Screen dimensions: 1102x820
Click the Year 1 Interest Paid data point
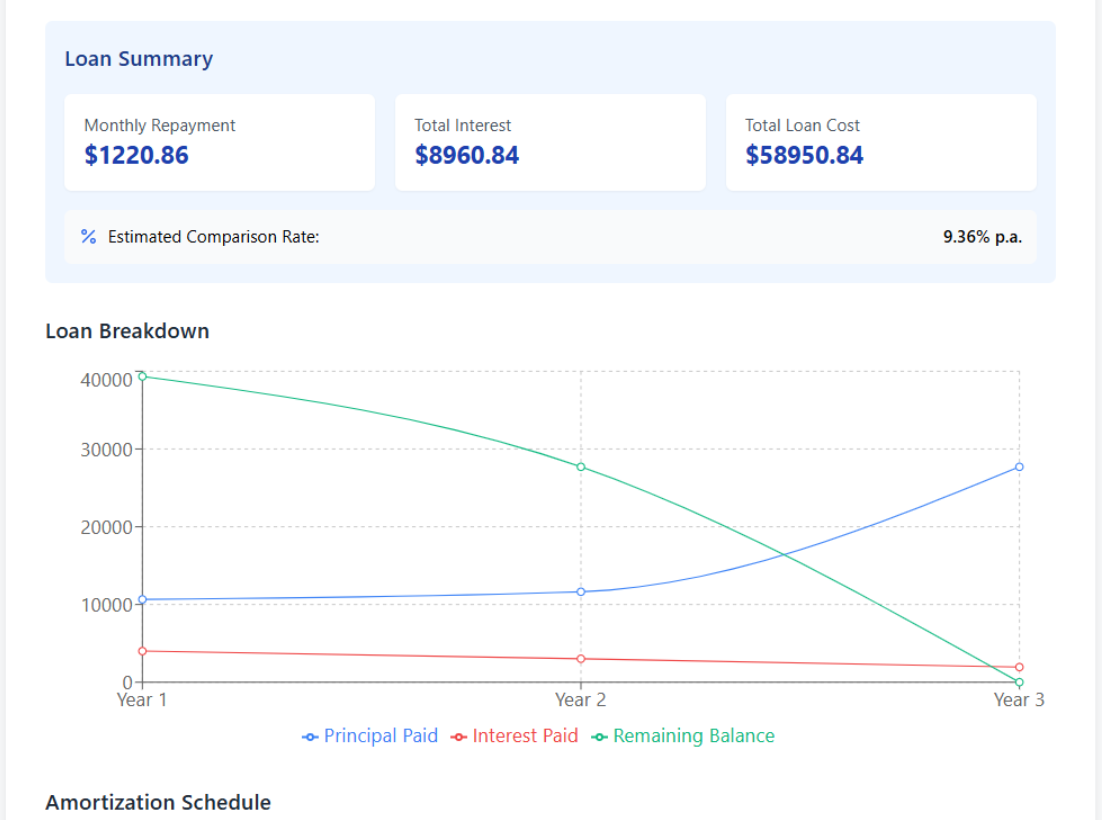(x=143, y=651)
